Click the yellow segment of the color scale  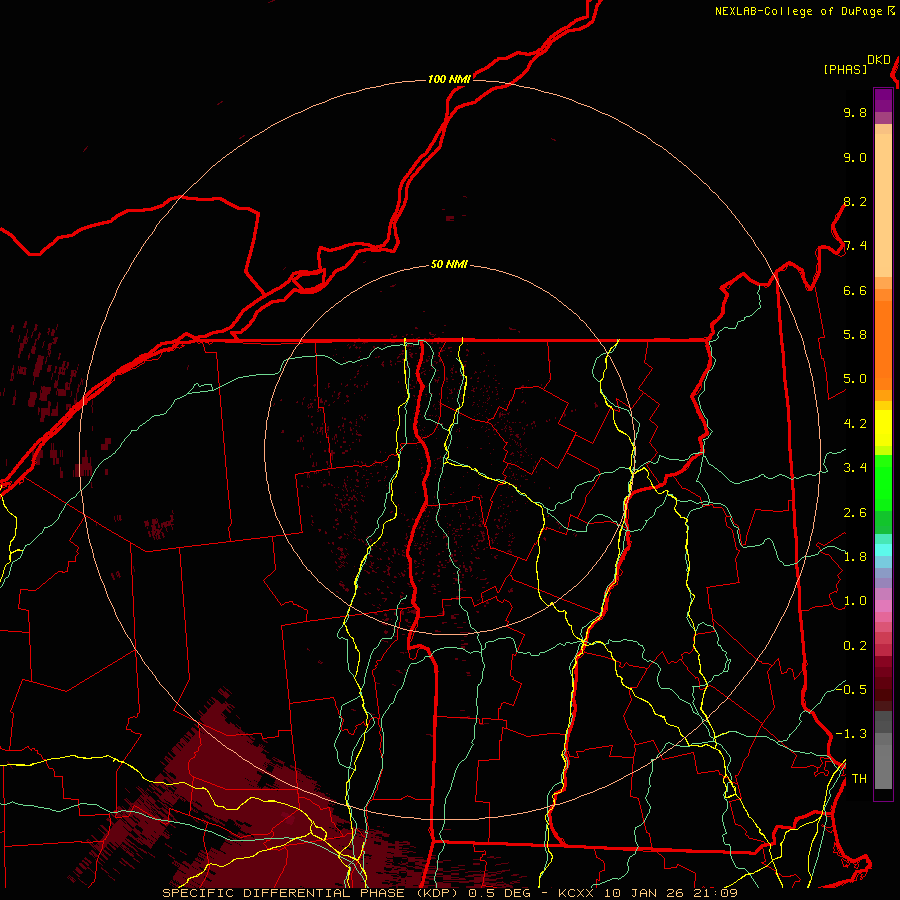pyautogui.click(x=883, y=428)
